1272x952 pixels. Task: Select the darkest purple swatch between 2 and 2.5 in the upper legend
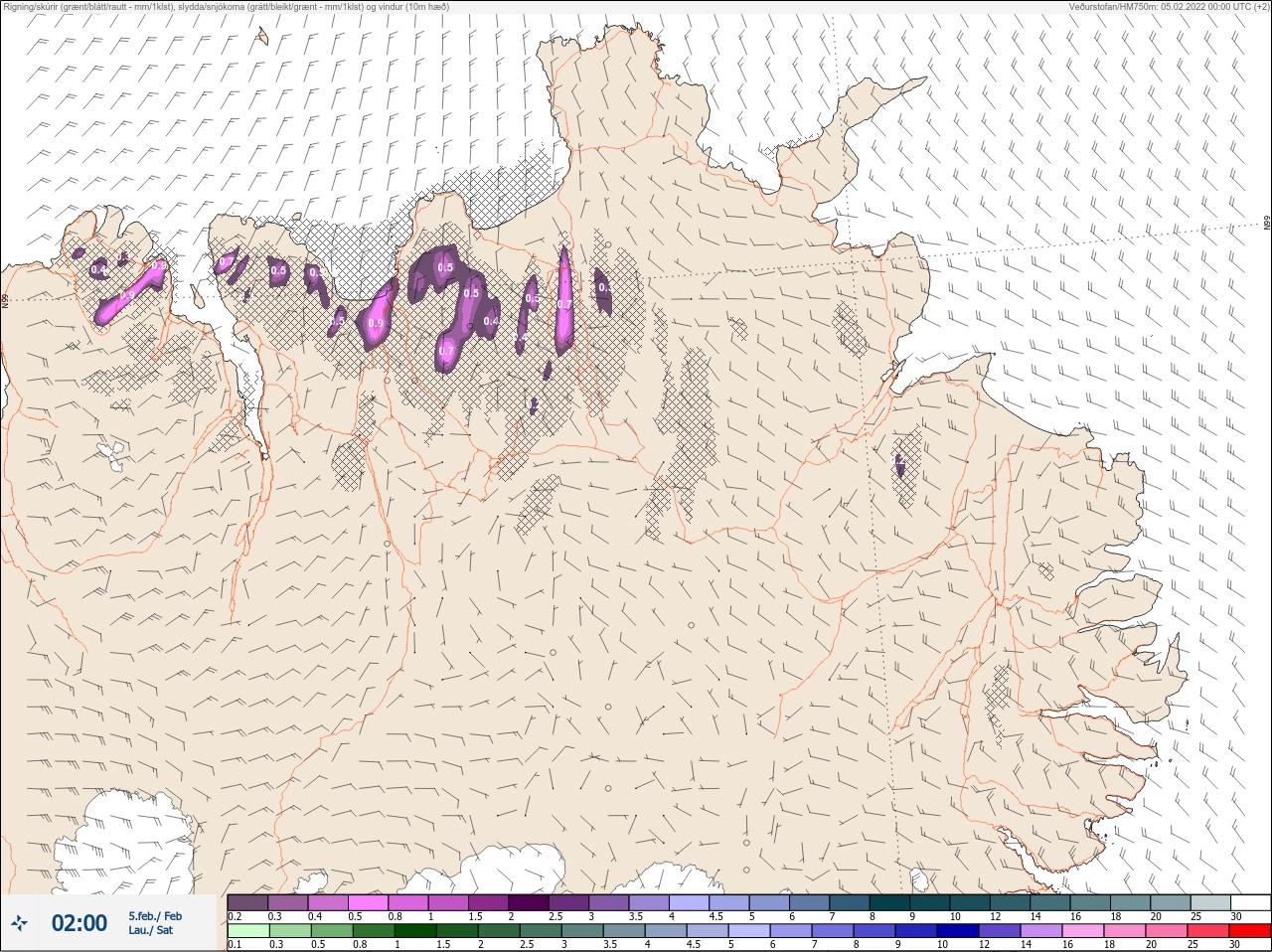click(530, 902)
